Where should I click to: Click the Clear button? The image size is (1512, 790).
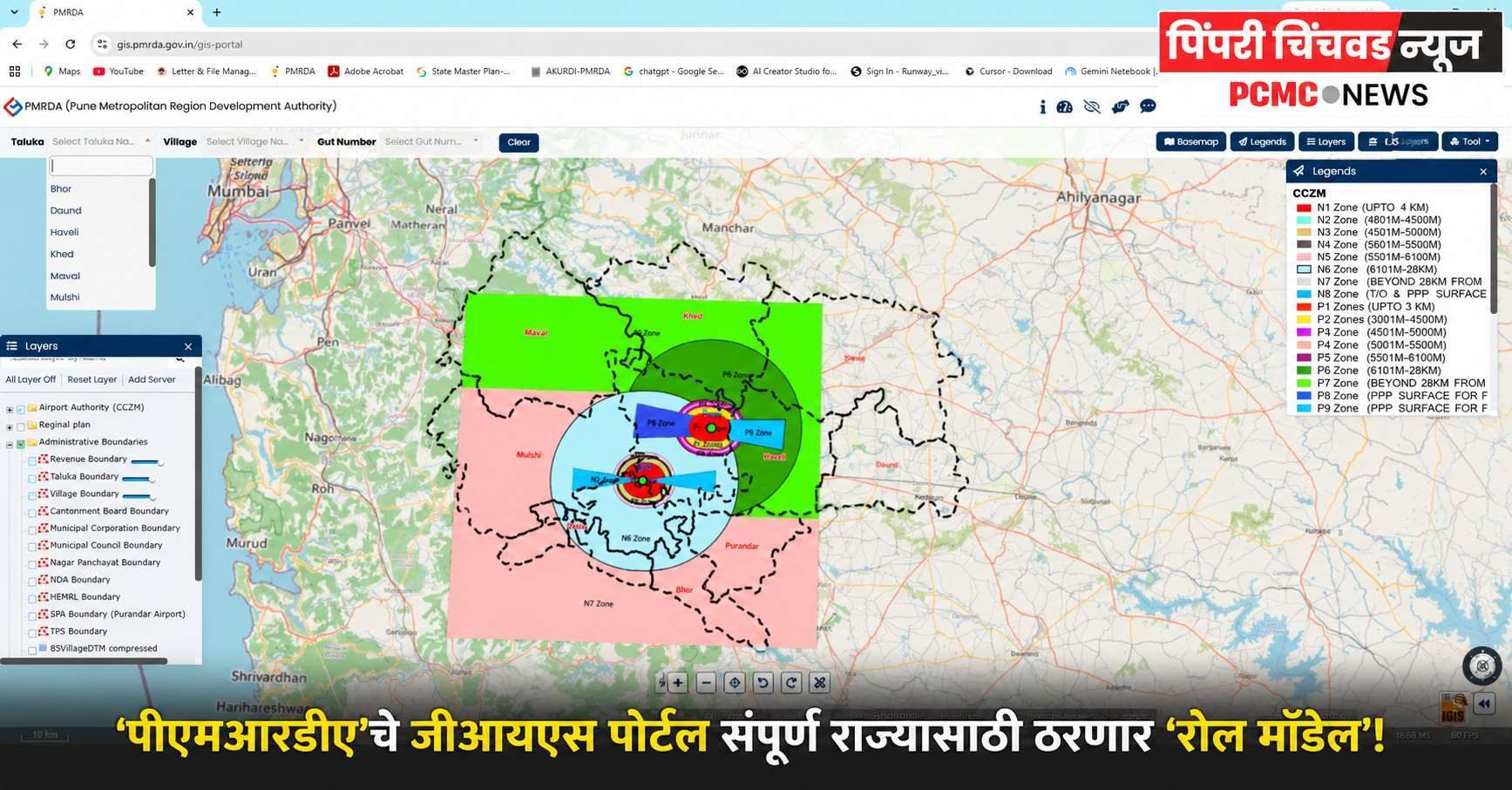click(519, 142)
